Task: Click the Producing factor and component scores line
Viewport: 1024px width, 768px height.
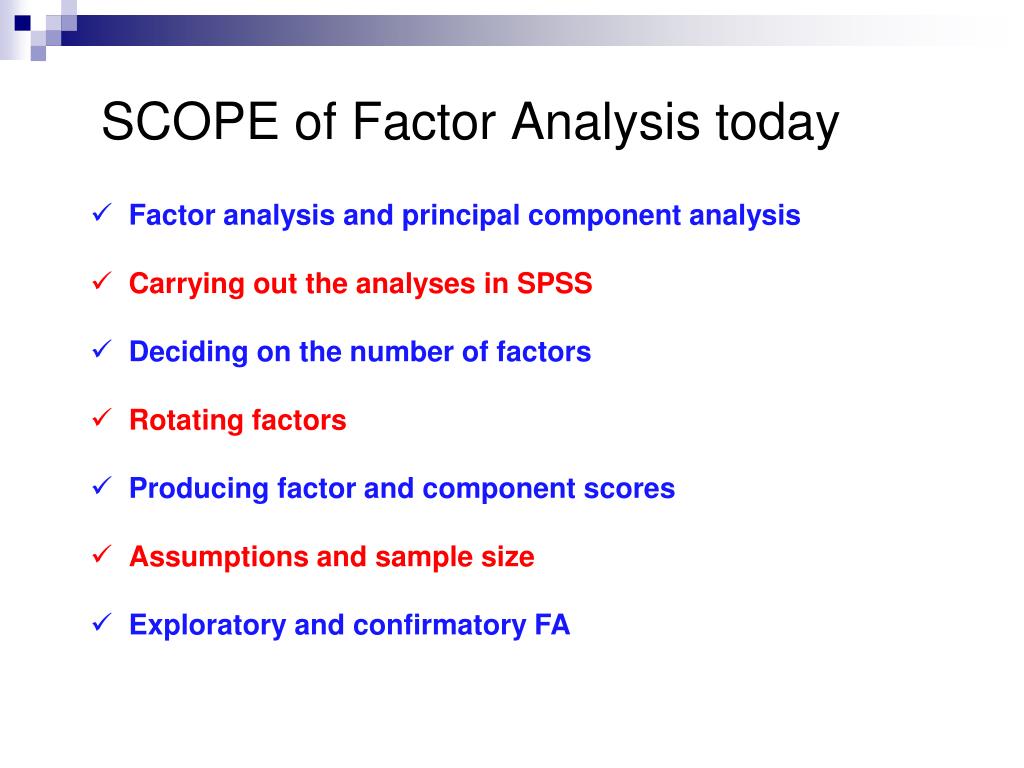Action: tap(402, 488)
